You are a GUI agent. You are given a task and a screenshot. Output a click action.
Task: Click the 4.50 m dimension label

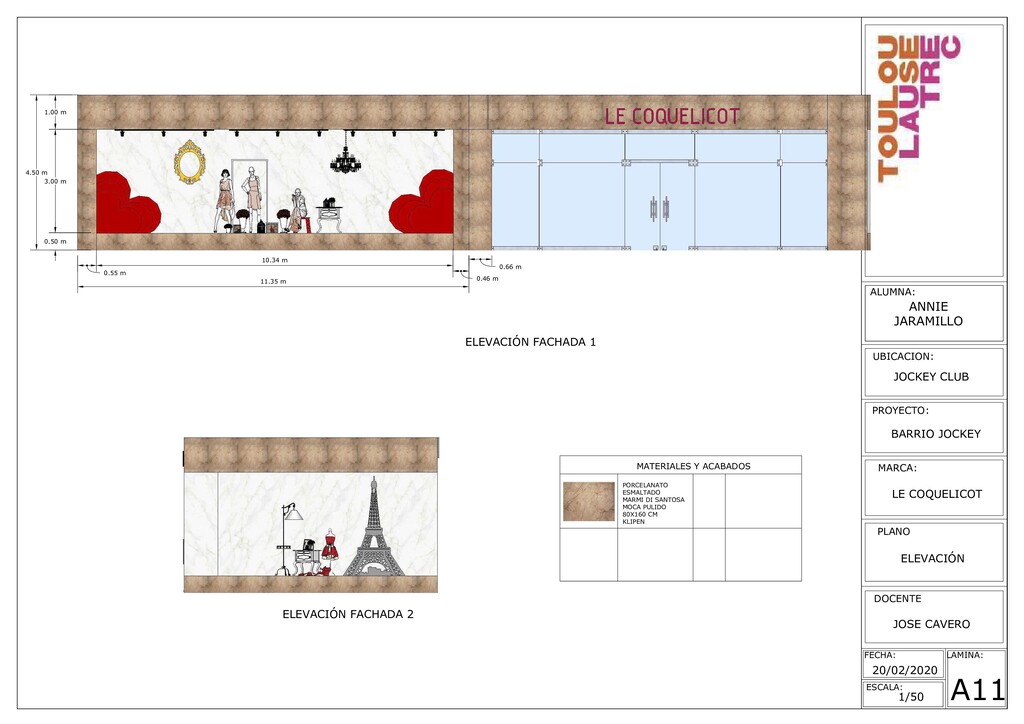(37, 173)
